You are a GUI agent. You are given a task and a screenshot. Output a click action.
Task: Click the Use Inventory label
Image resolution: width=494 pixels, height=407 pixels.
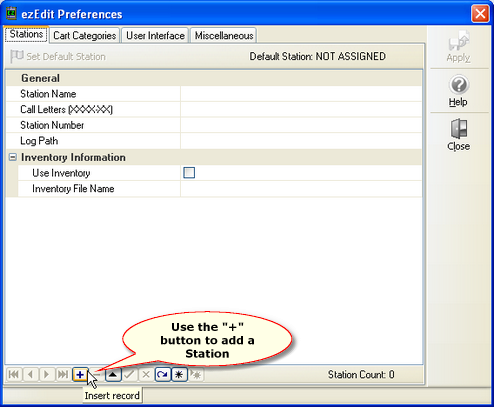coord(61,173)
